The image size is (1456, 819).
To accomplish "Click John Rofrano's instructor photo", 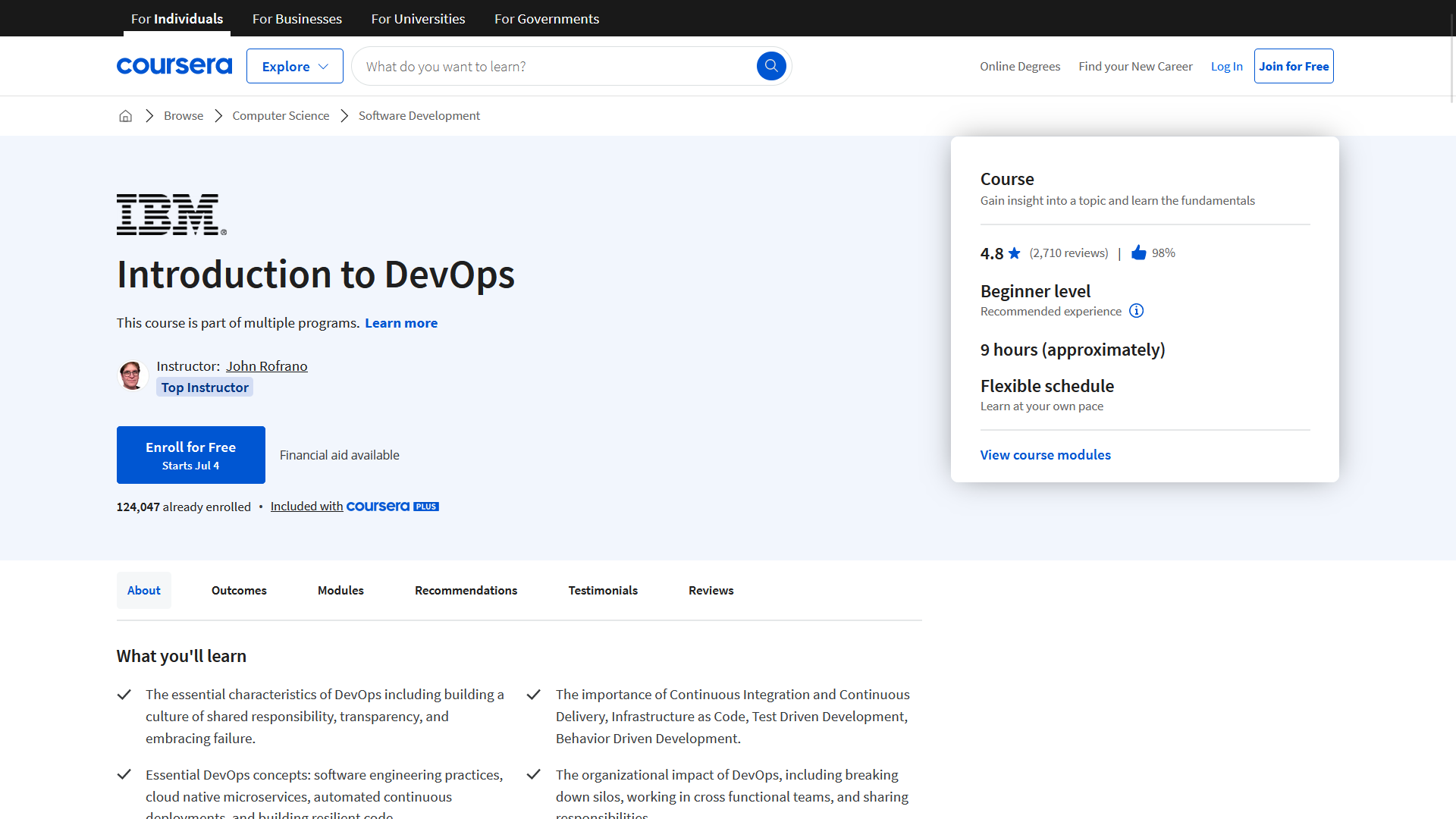I will tap(132, 376).
